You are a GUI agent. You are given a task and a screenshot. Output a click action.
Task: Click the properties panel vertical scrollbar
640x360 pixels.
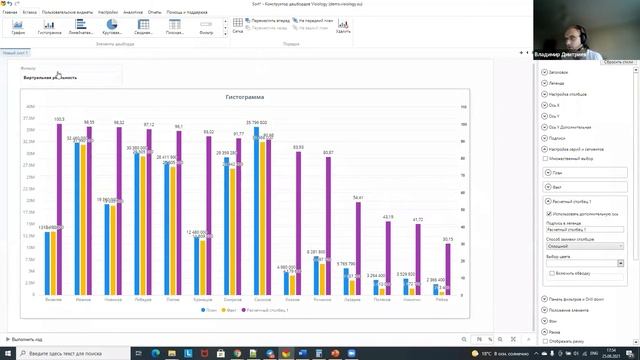coord(636,204)
